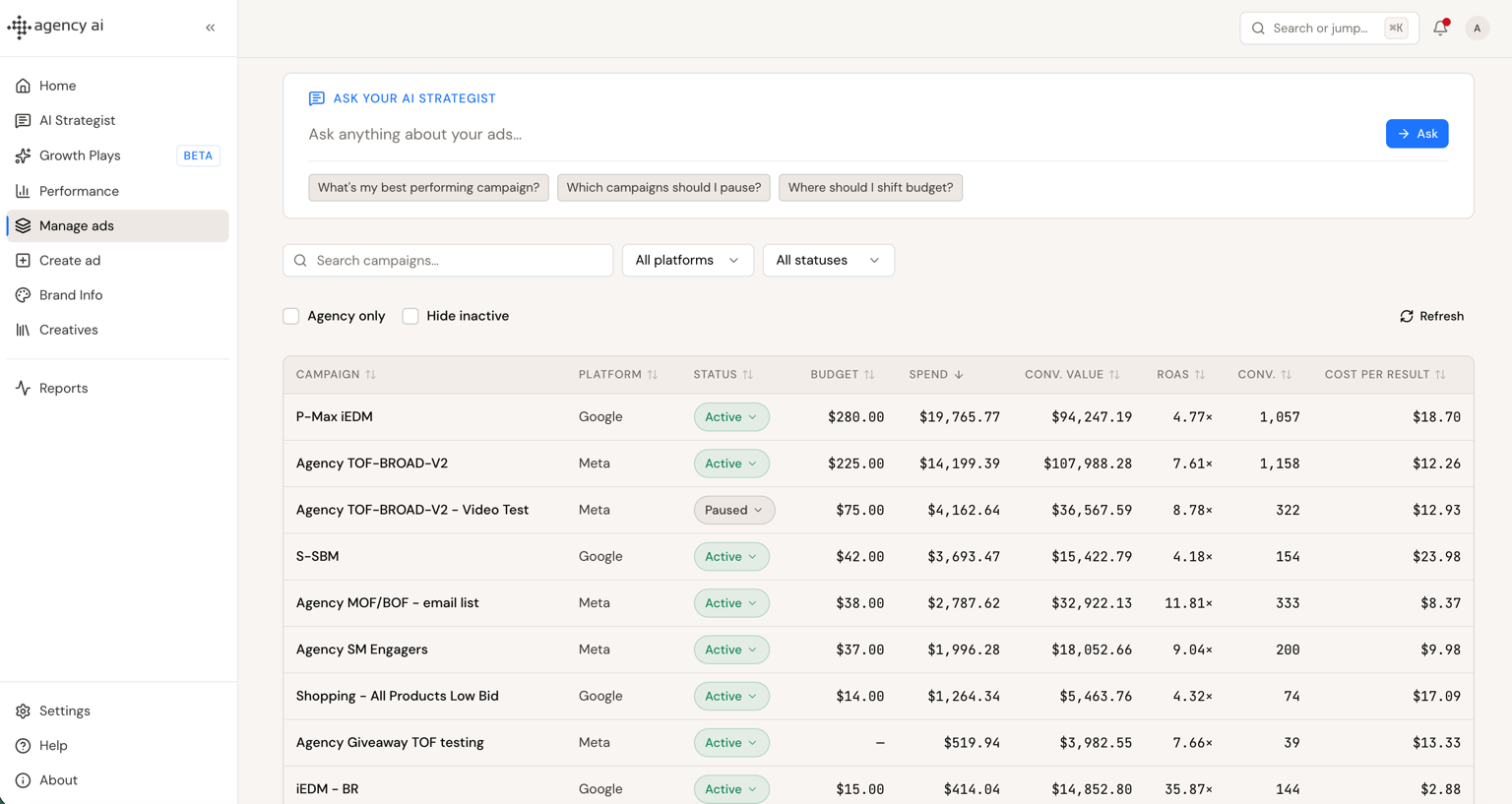Change status of iEDM - BR campaign

731,789
